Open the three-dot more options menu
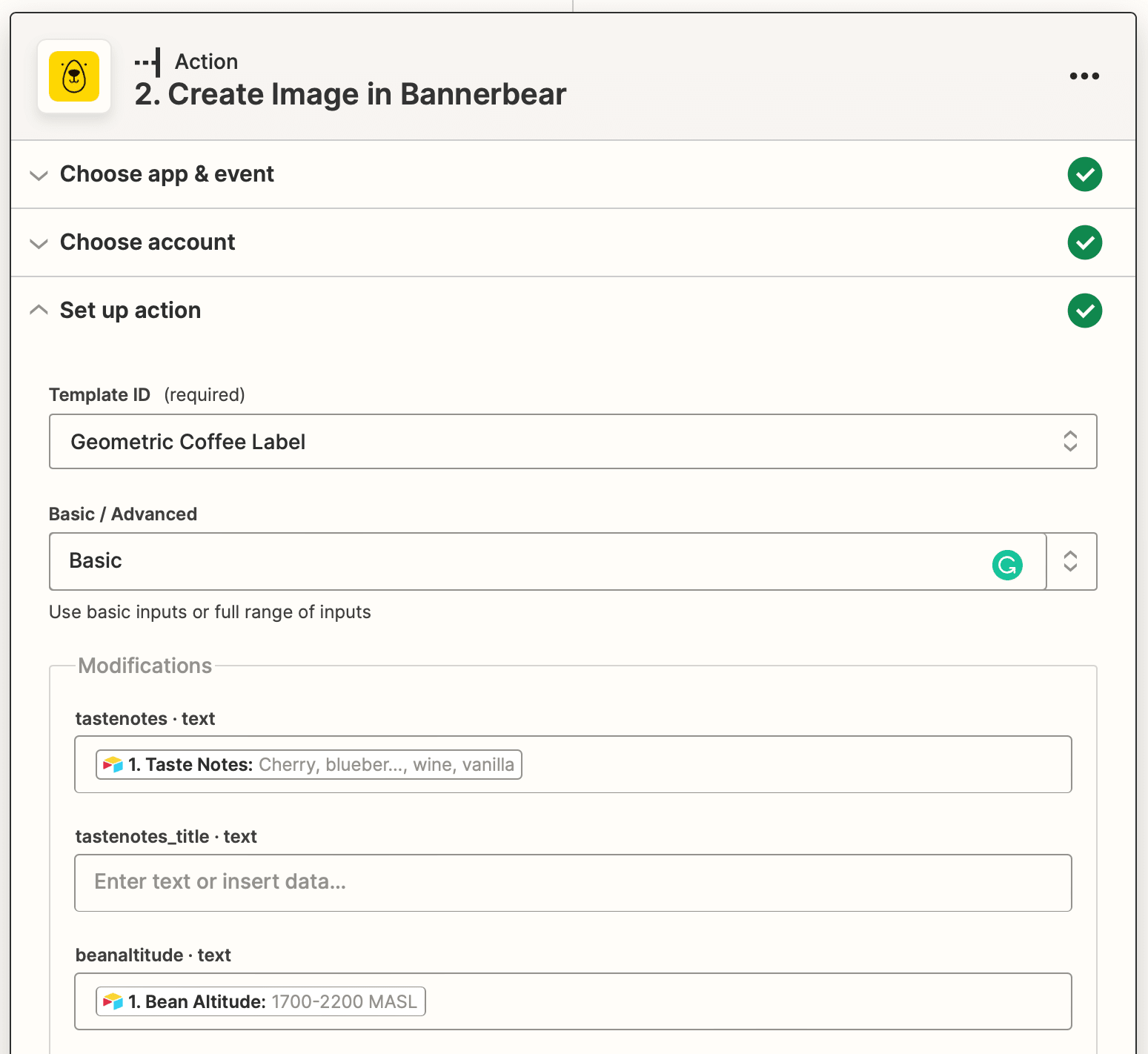The width and height of the screenshot is (1148, 1054). tap(1084, 76)
